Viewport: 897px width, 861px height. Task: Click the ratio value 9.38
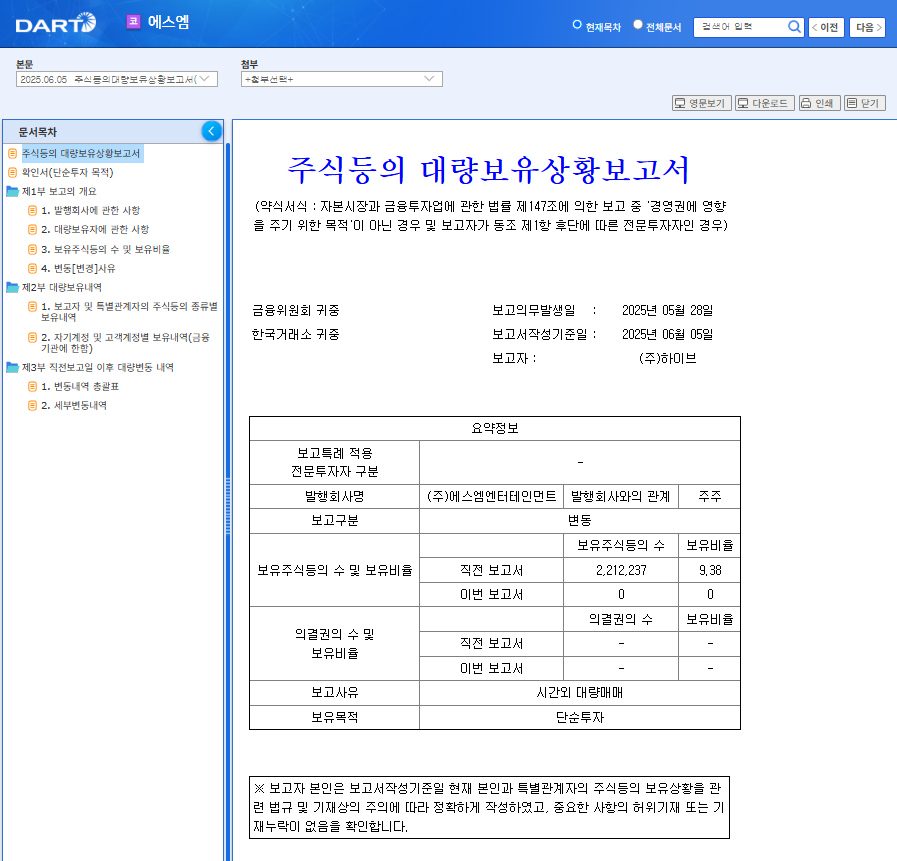(710, 570)
